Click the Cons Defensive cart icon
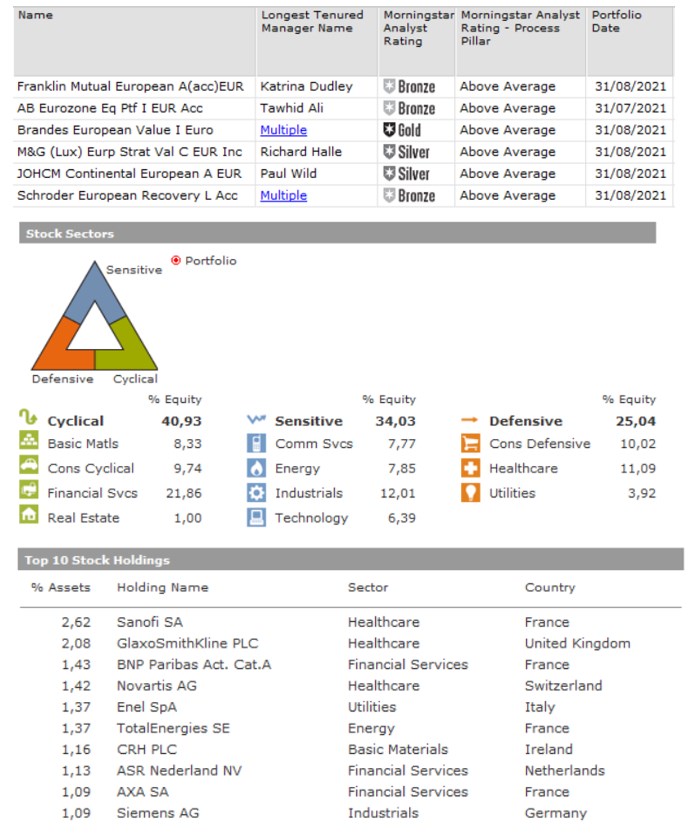 [471, 443]
